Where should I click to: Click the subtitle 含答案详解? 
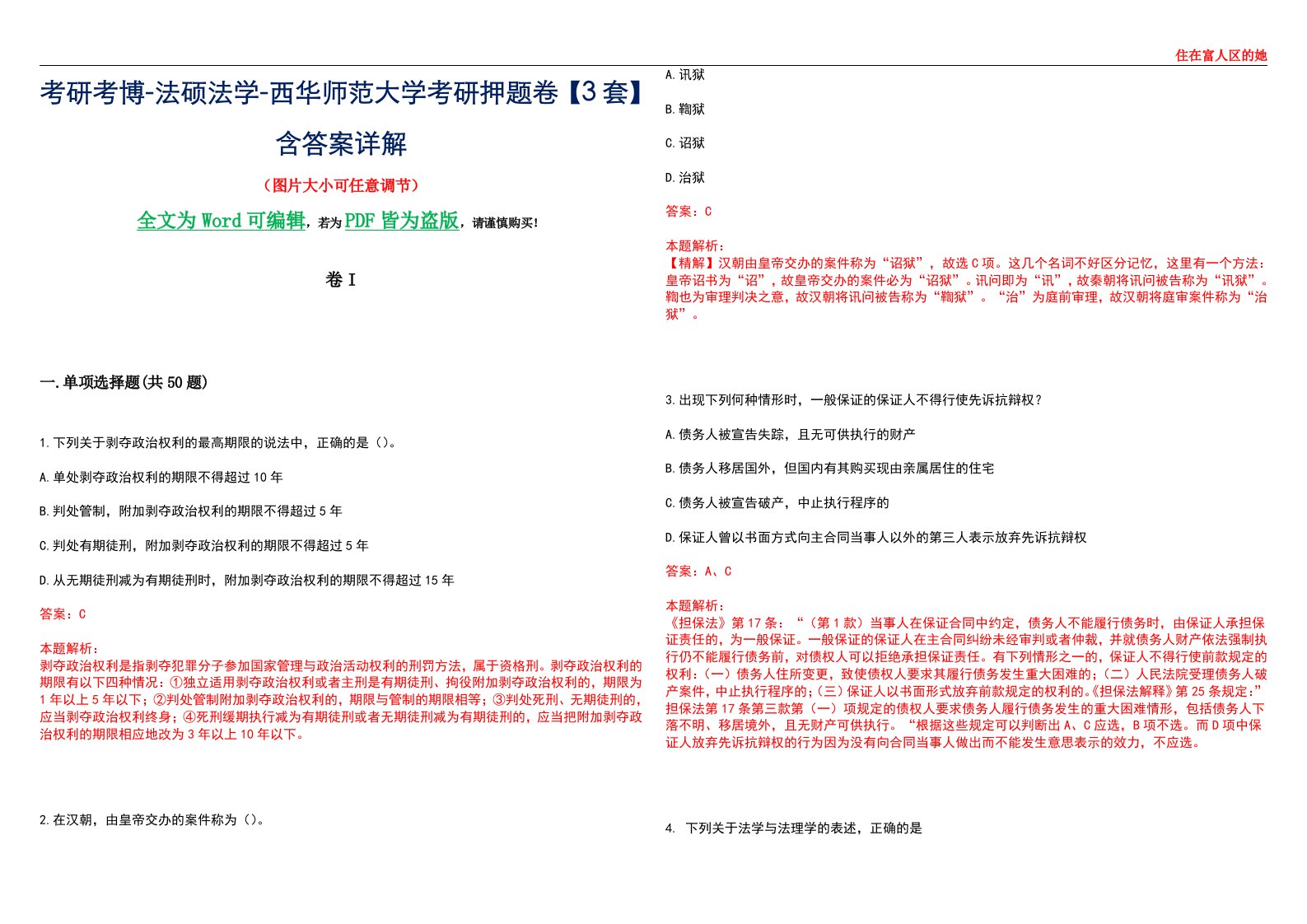(x=341, y=143)
